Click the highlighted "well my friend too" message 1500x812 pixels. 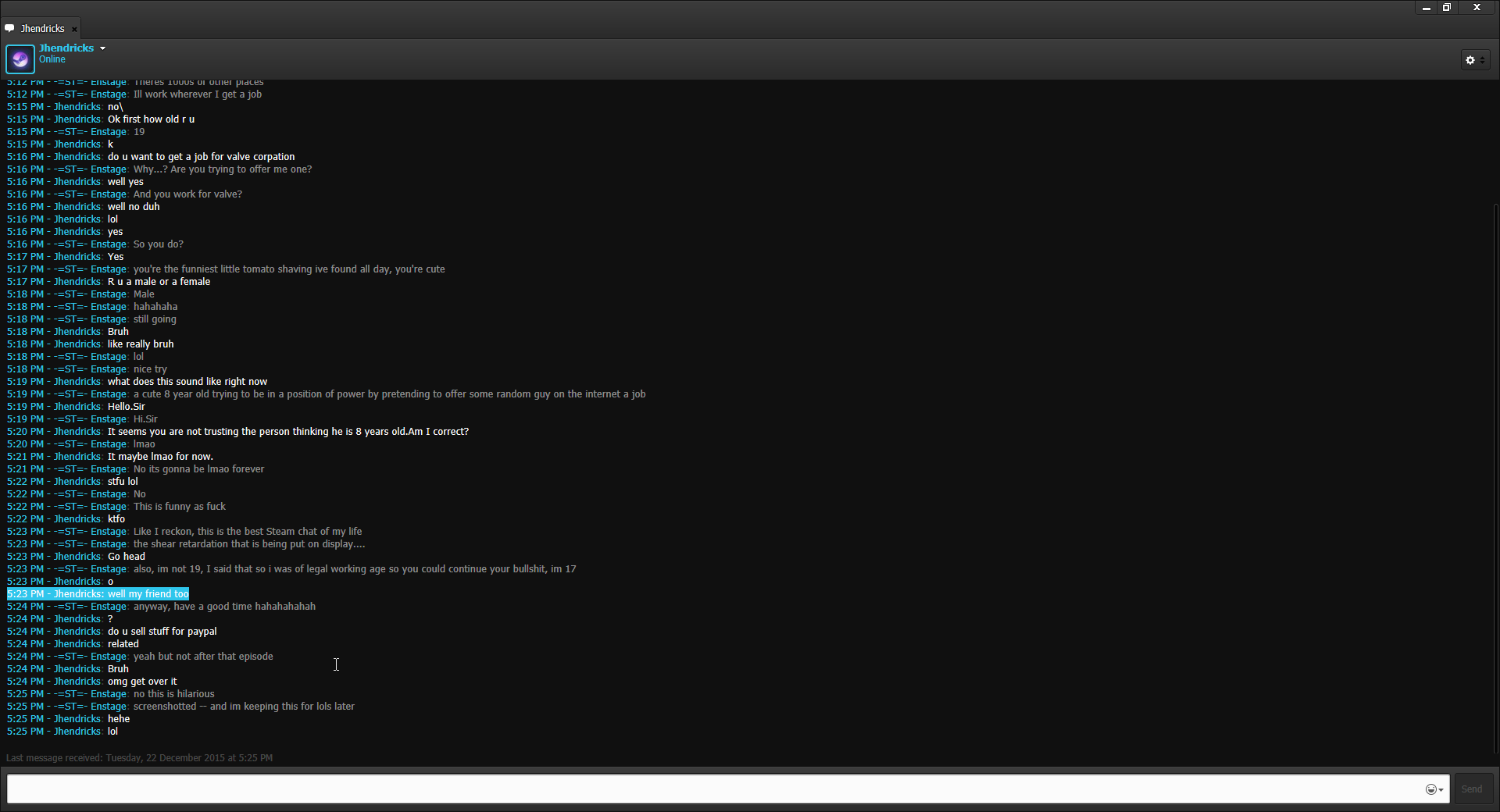click(x=98, y=594)
